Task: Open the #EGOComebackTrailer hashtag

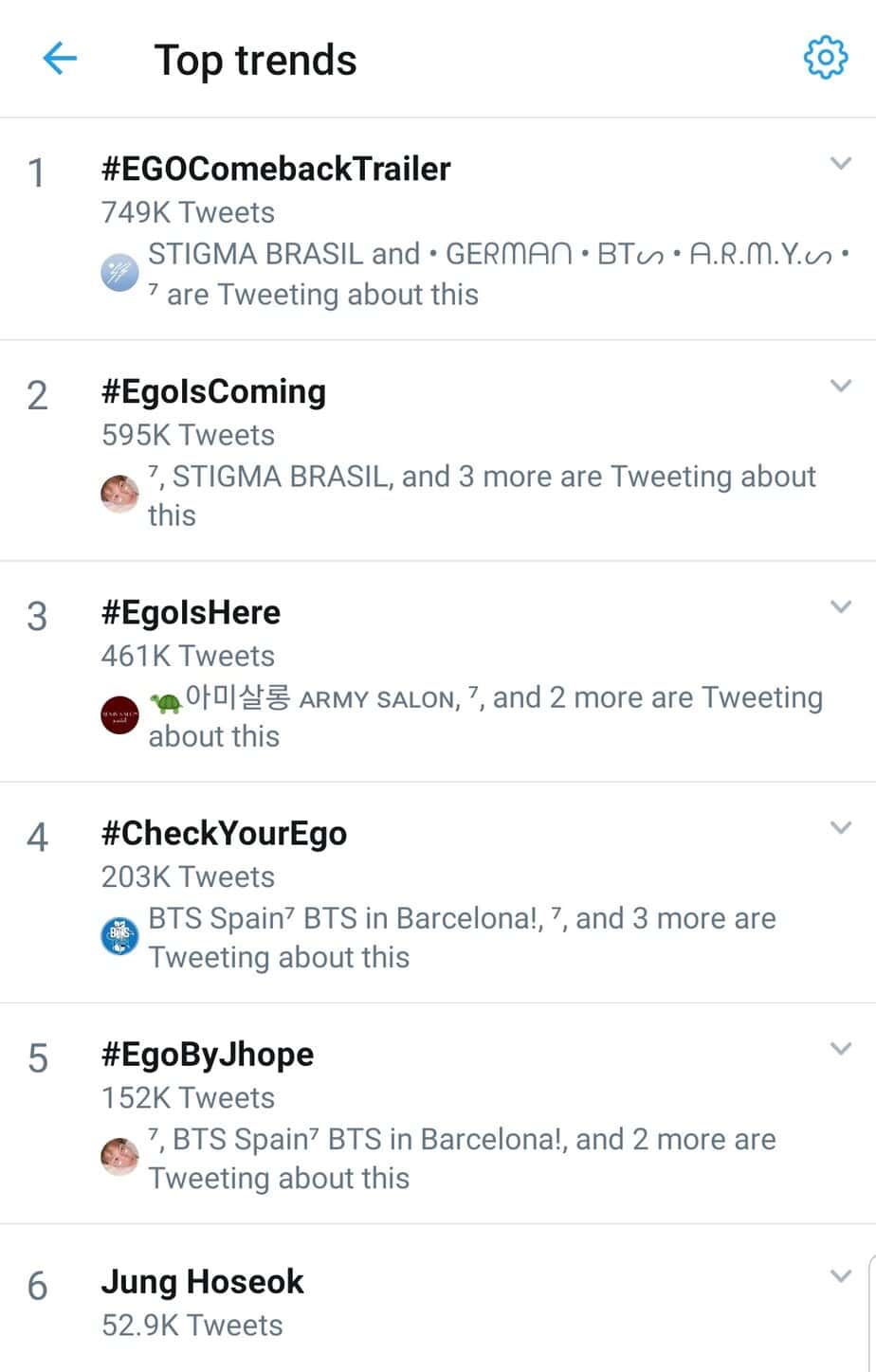Action: click(x=276, y=170)
